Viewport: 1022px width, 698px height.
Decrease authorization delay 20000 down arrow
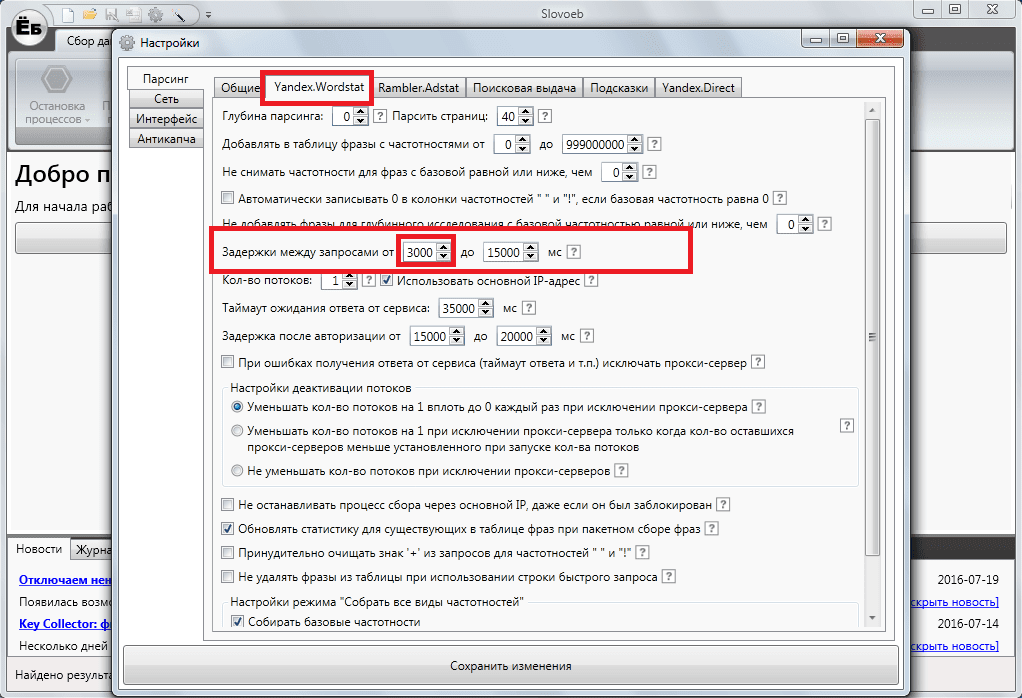tap(544, 340)
